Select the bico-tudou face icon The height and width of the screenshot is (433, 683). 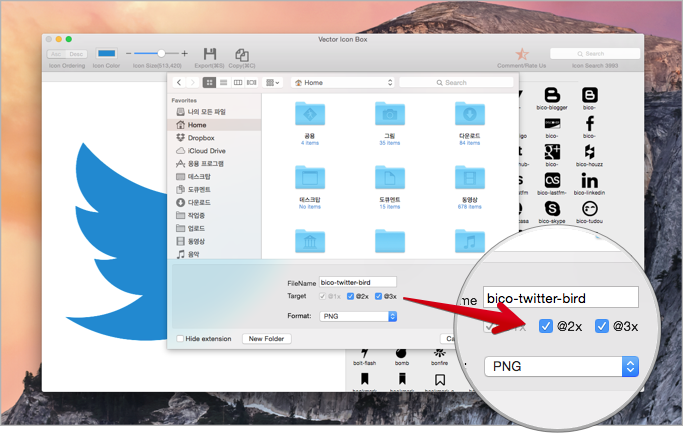589,209
